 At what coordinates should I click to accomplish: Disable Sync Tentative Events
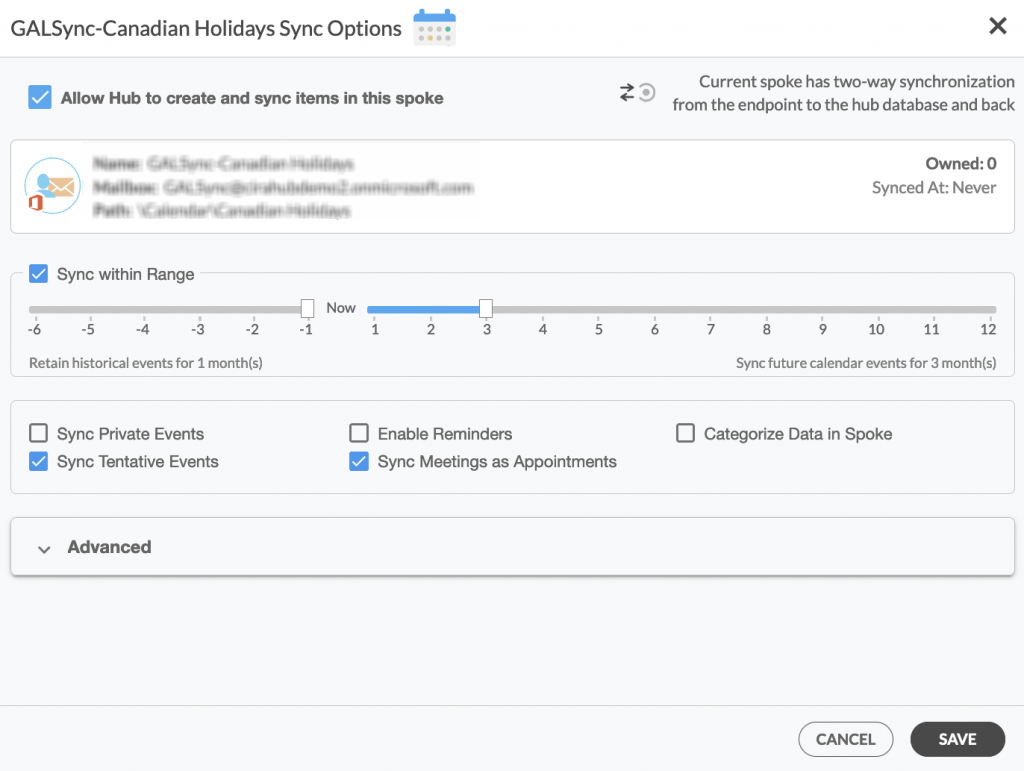click(39, 462)
